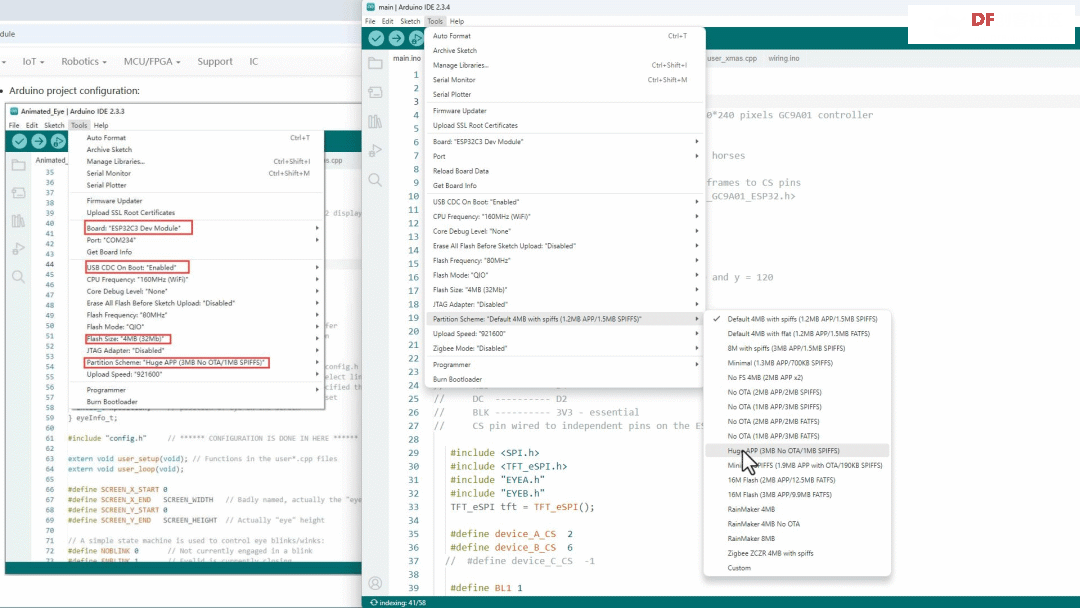
Task: Open the Robotics dropdown on the webpage
Action: pos(84,61)
